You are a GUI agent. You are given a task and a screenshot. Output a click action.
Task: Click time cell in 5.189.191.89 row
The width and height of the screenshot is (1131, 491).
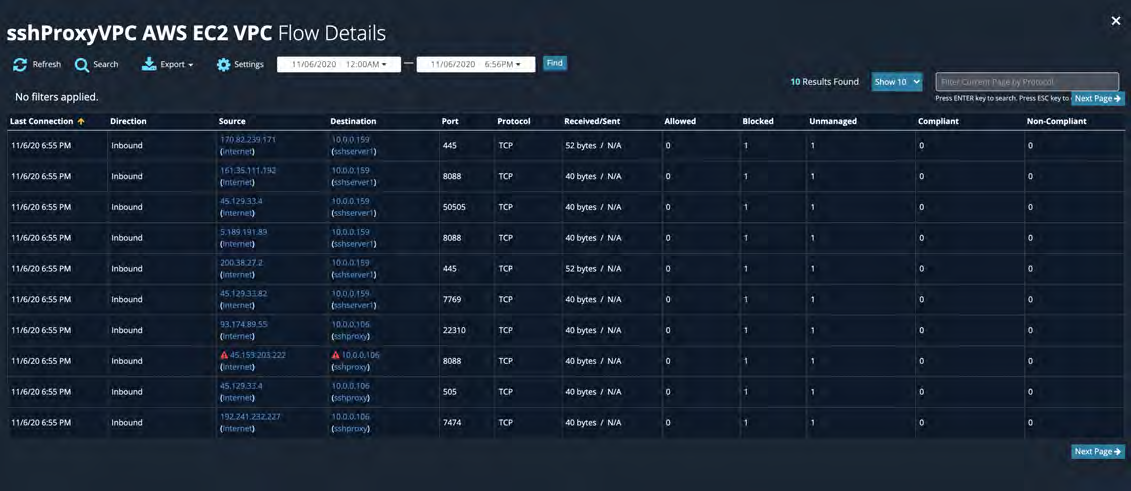click(41, 238)
